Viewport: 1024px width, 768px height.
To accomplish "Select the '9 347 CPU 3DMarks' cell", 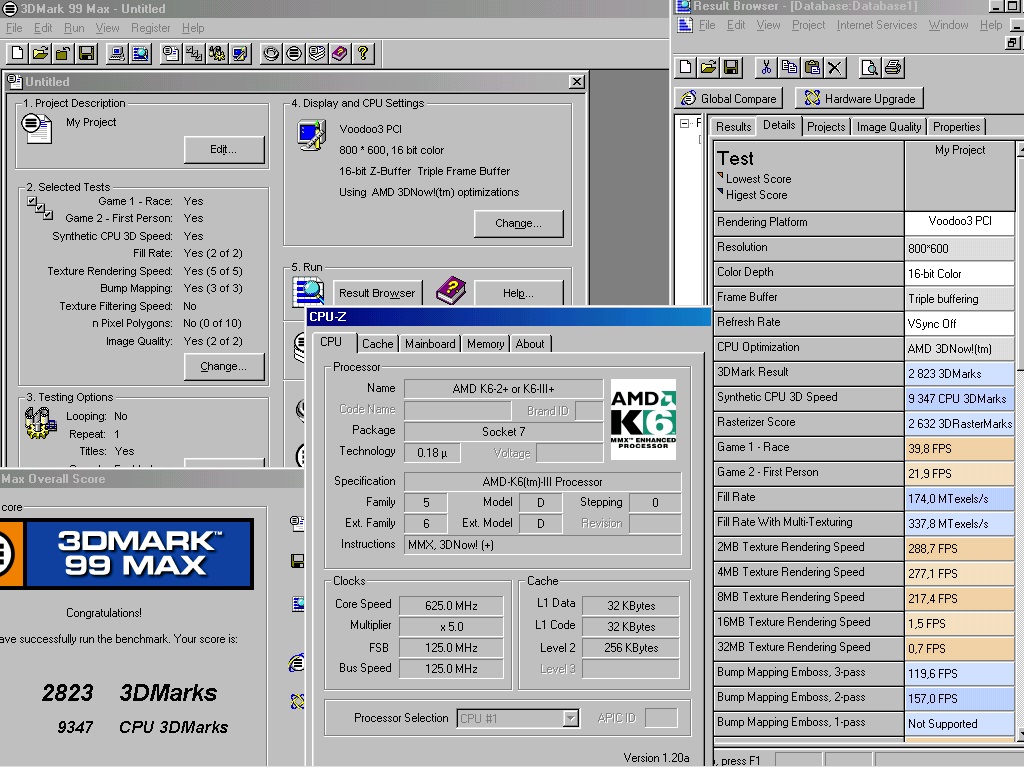I will coord(959,398).
